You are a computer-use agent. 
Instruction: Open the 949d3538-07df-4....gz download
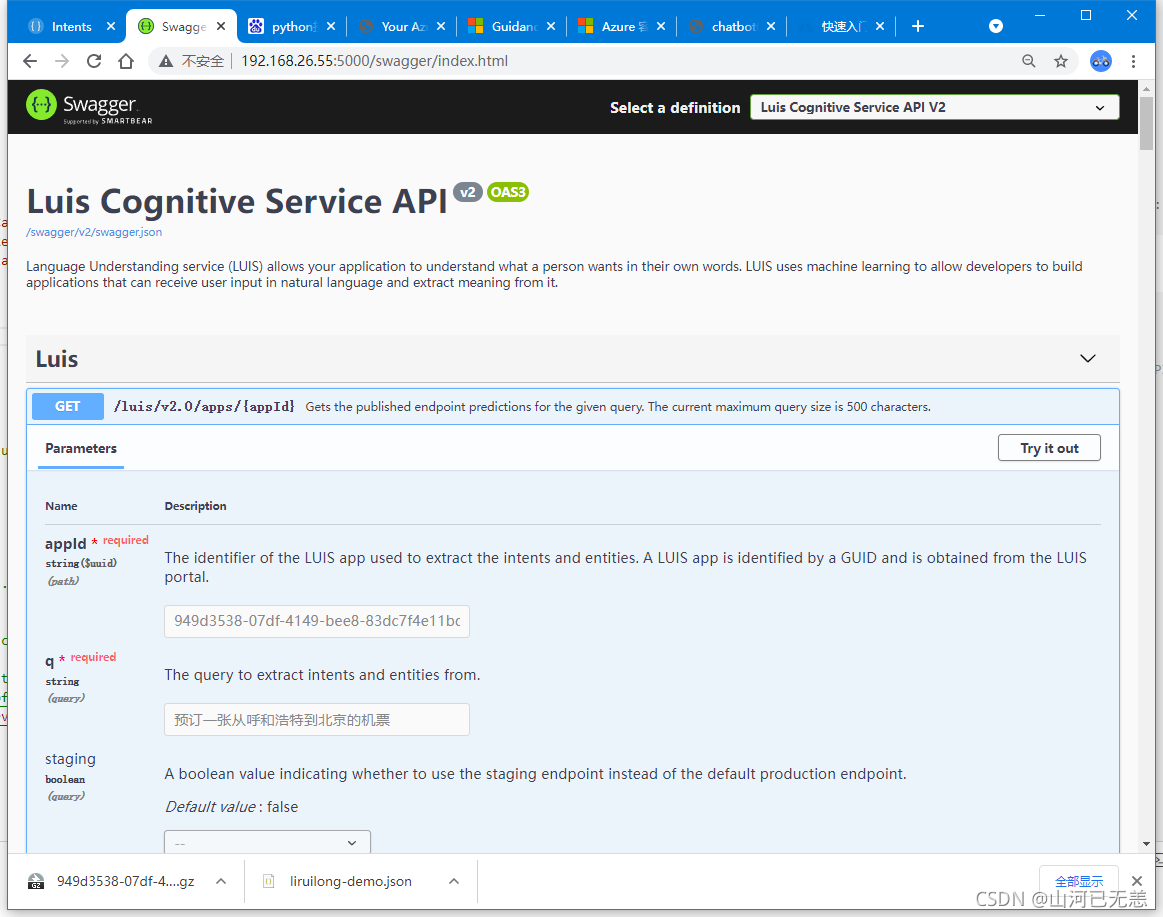click(111, 881)
